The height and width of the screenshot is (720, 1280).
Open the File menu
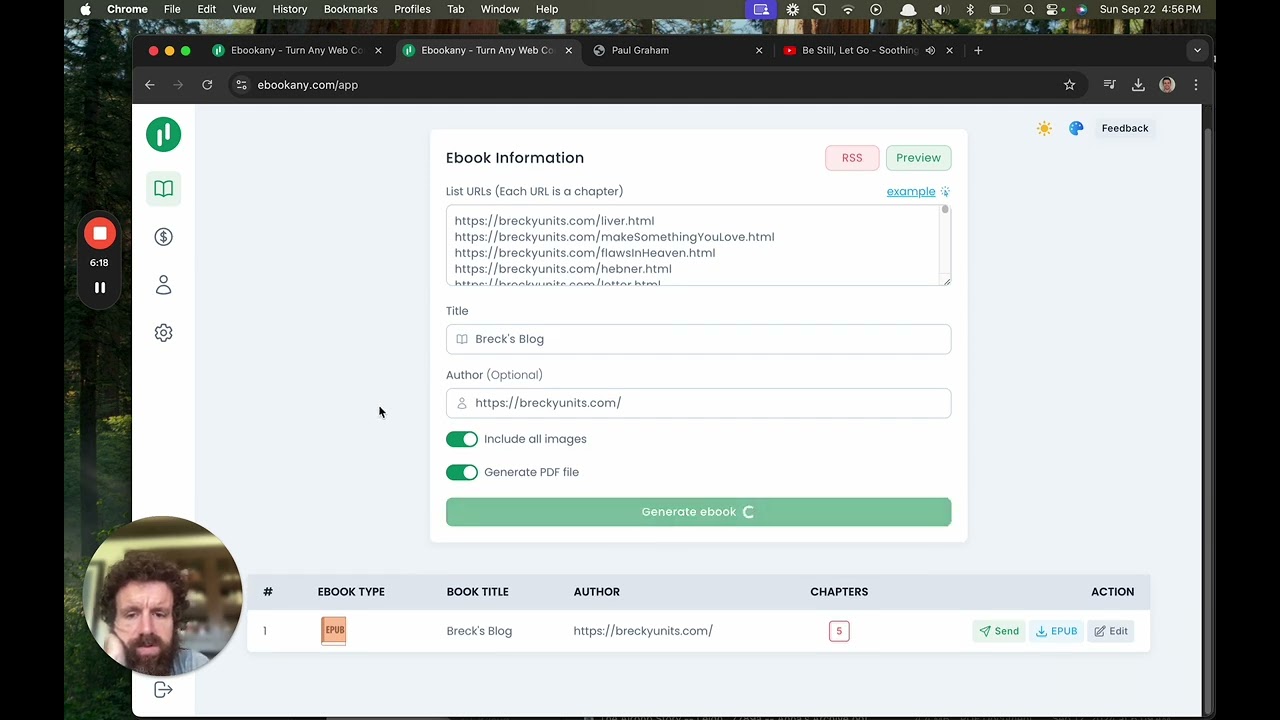pyautogui.click(x=172, y=9)
